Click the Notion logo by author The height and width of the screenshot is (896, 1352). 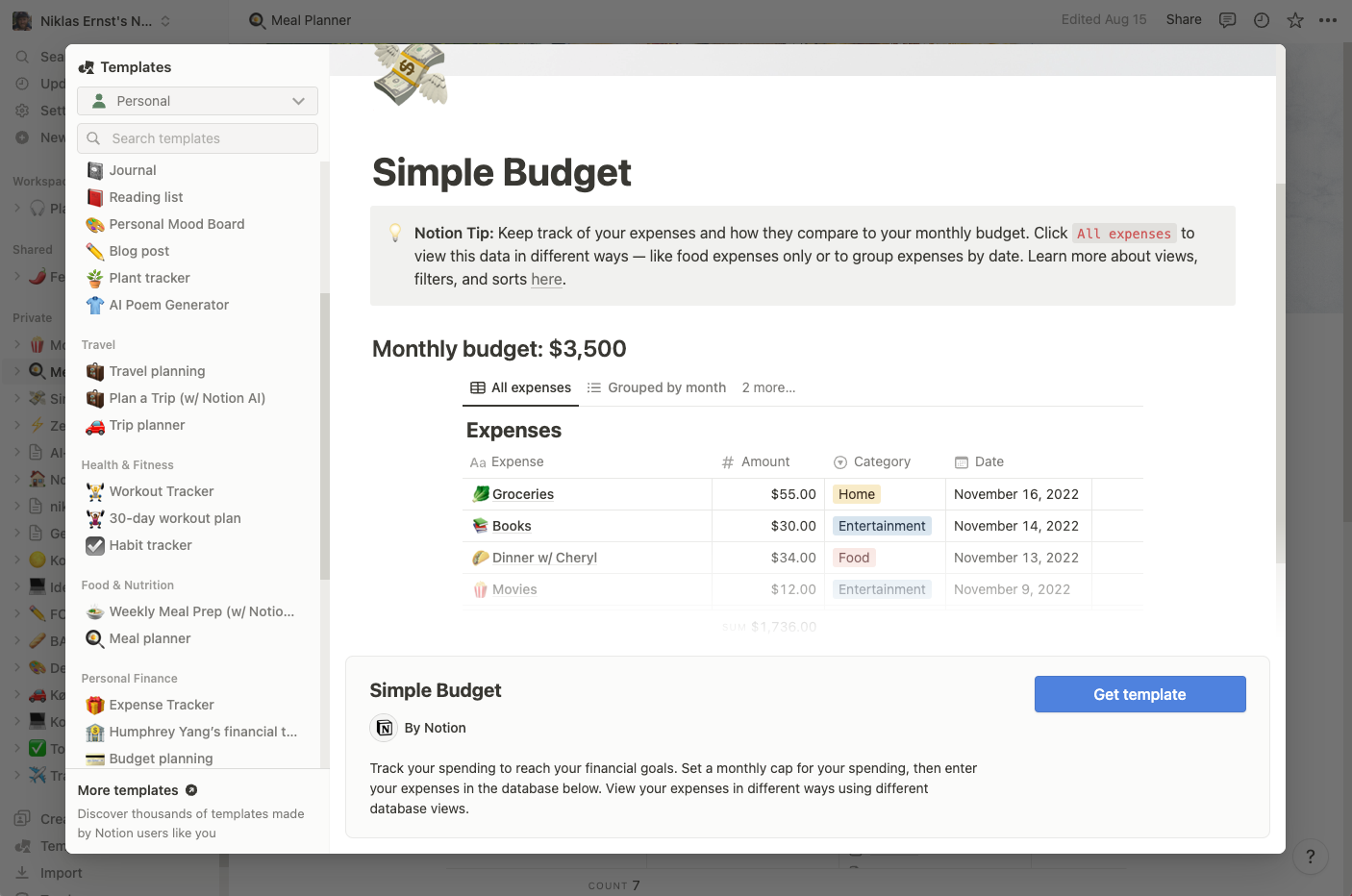click(x=384, y=728)
